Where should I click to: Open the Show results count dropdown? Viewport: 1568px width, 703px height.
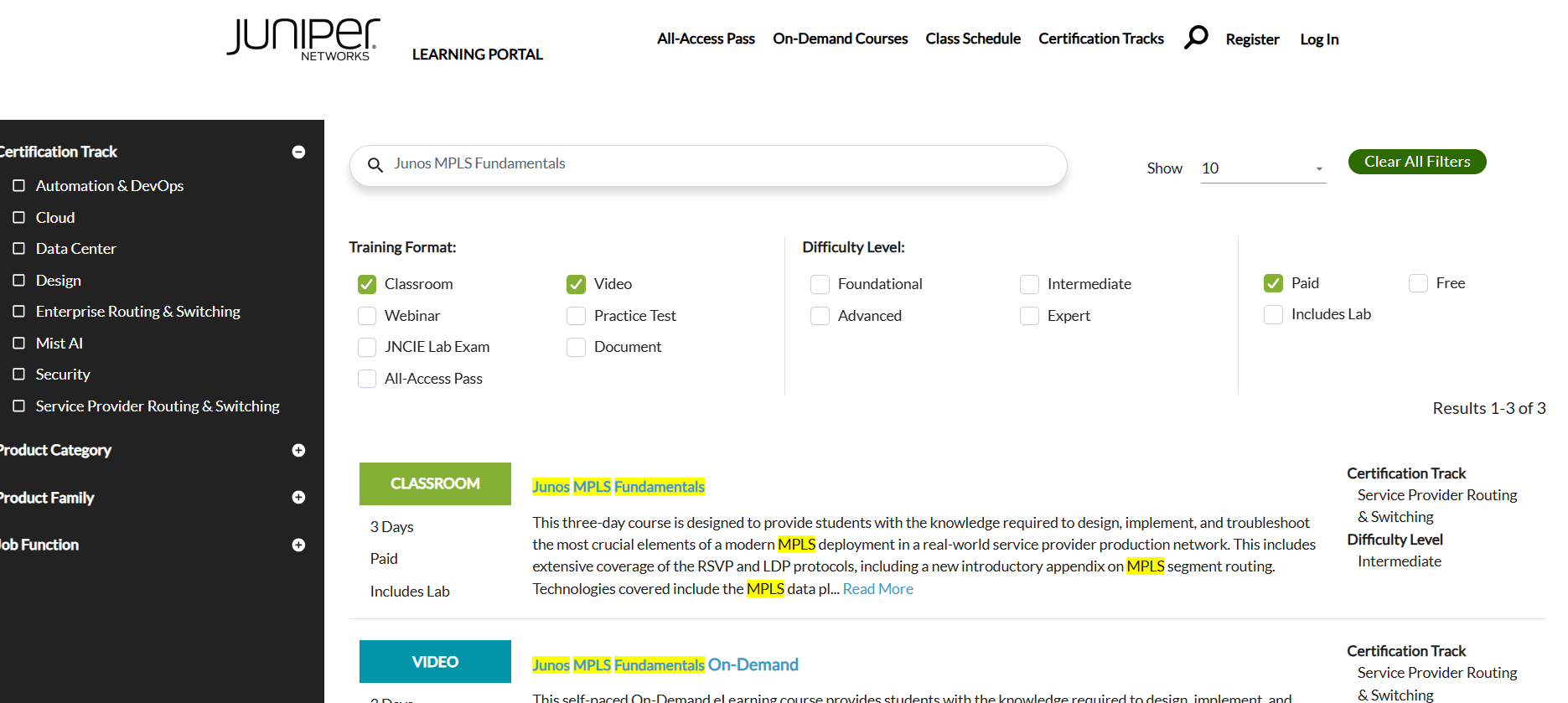(x=1263, y=168)
